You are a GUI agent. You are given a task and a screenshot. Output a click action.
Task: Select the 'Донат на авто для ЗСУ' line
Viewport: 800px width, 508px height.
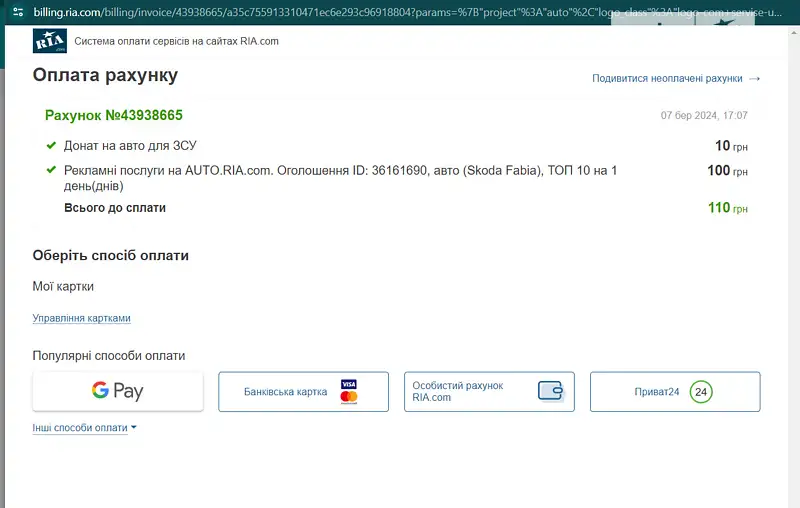pyautogui.click(x=130, y=146)
